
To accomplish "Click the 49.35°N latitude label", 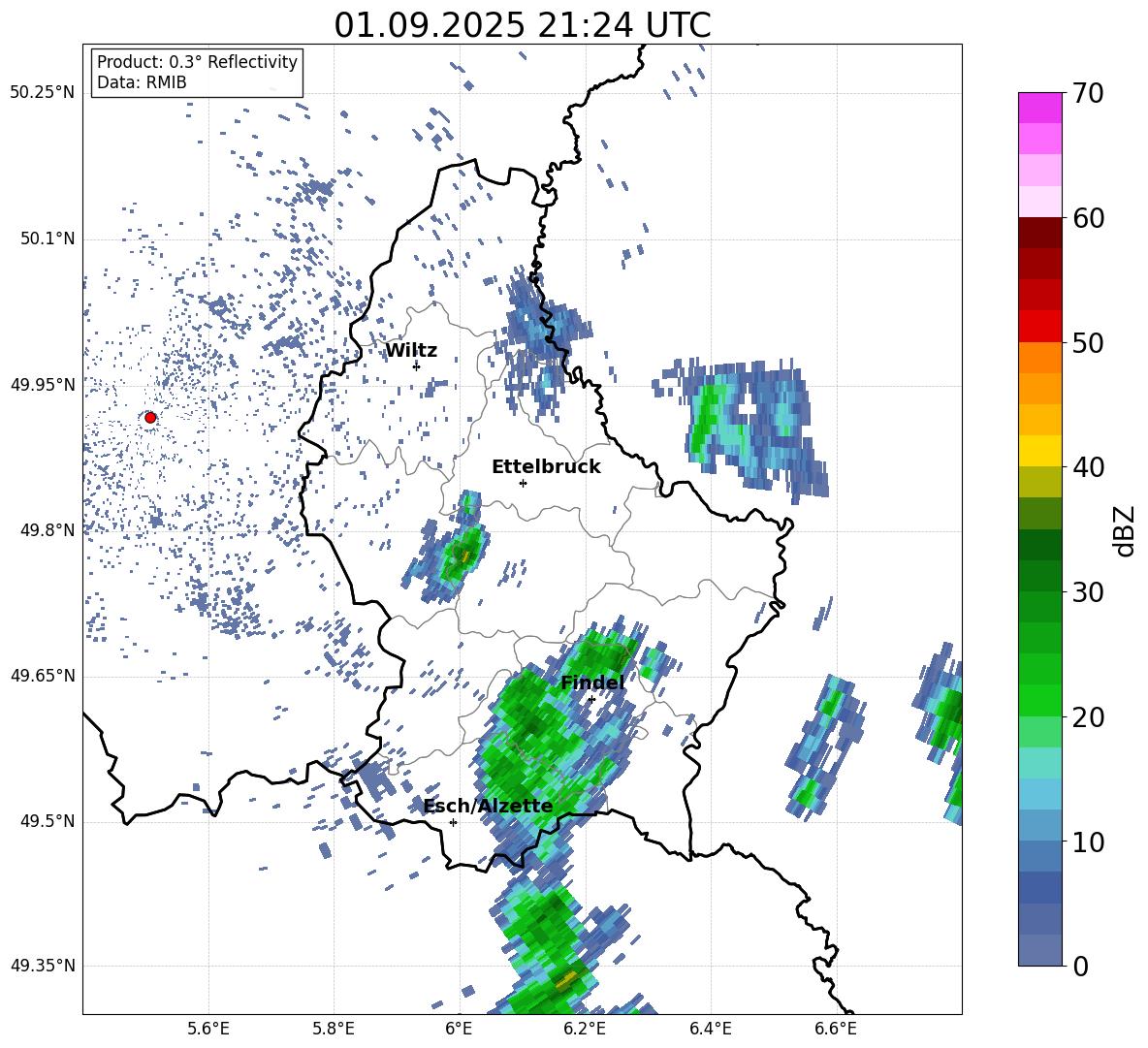I will 43,966.
